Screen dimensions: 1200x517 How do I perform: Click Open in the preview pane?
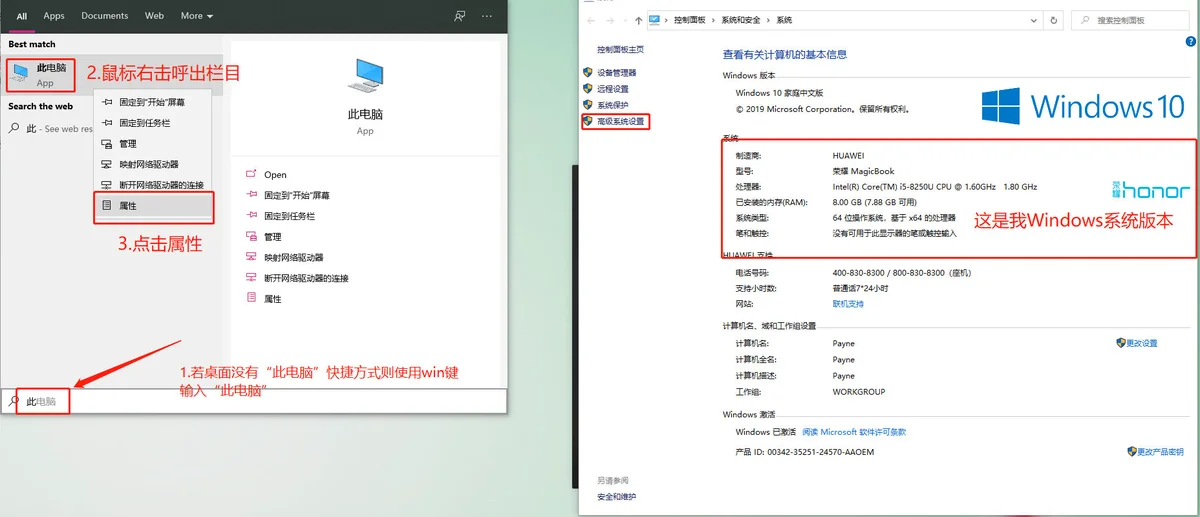(275, 175)
